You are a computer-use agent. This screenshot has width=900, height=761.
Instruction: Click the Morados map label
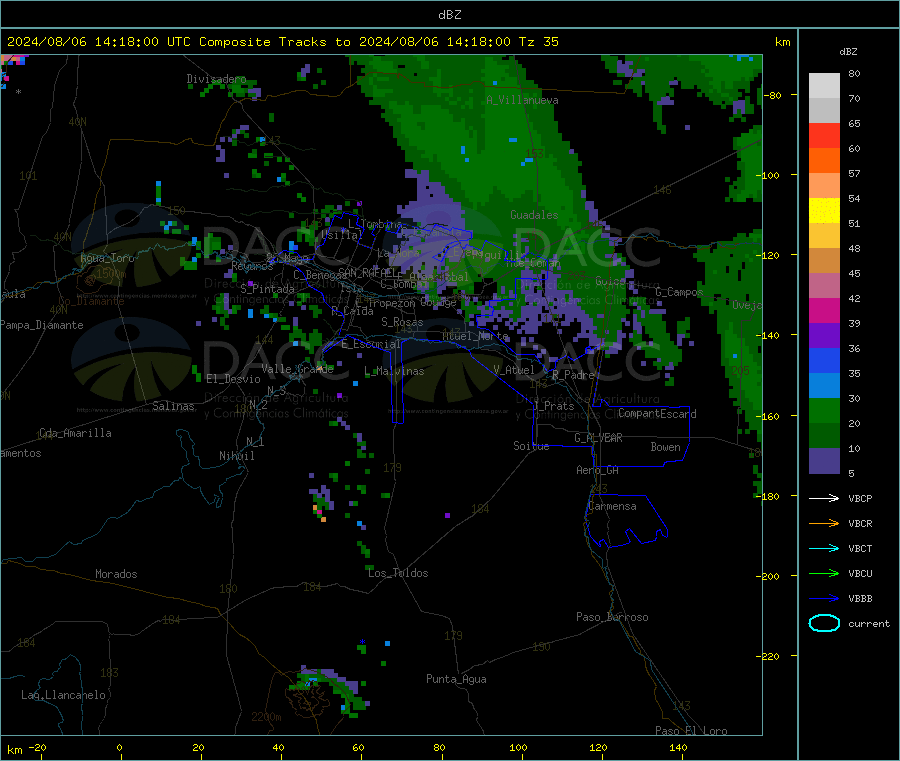pos(116,574)
